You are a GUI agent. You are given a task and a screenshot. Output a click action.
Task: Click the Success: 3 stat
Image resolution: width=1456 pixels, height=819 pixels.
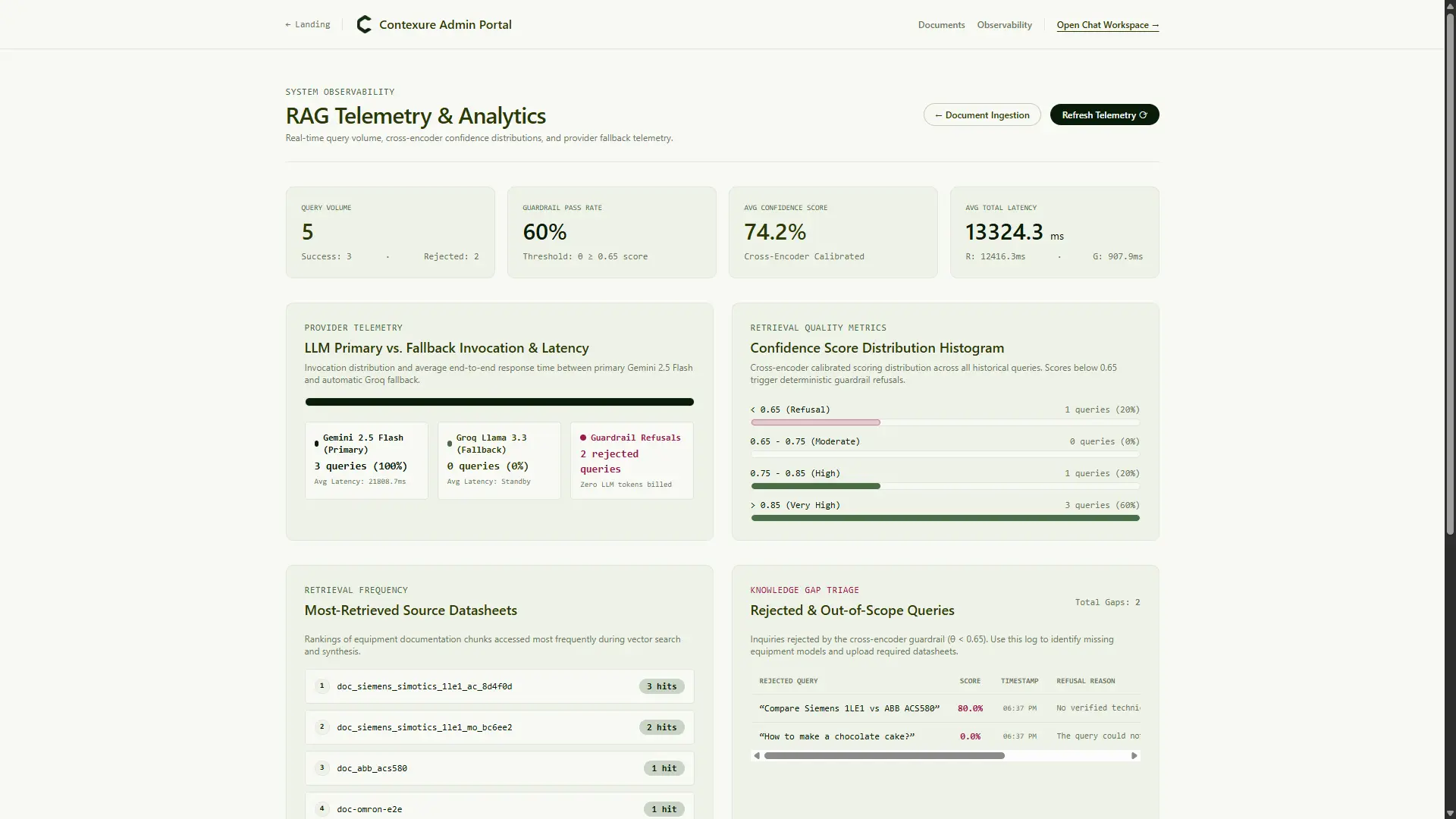coord(326,256)
